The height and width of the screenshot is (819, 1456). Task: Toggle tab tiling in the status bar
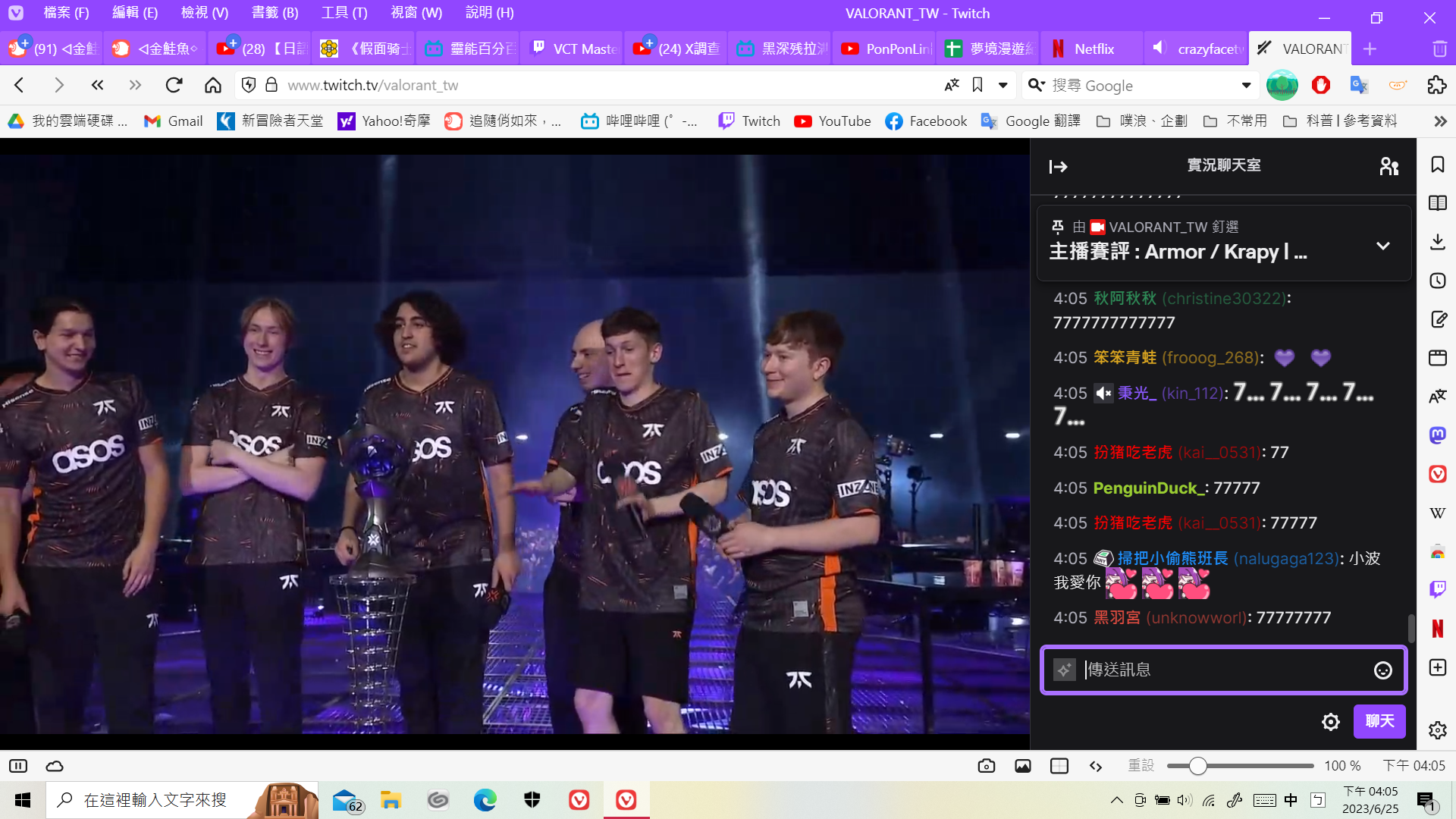point(1059,766)
